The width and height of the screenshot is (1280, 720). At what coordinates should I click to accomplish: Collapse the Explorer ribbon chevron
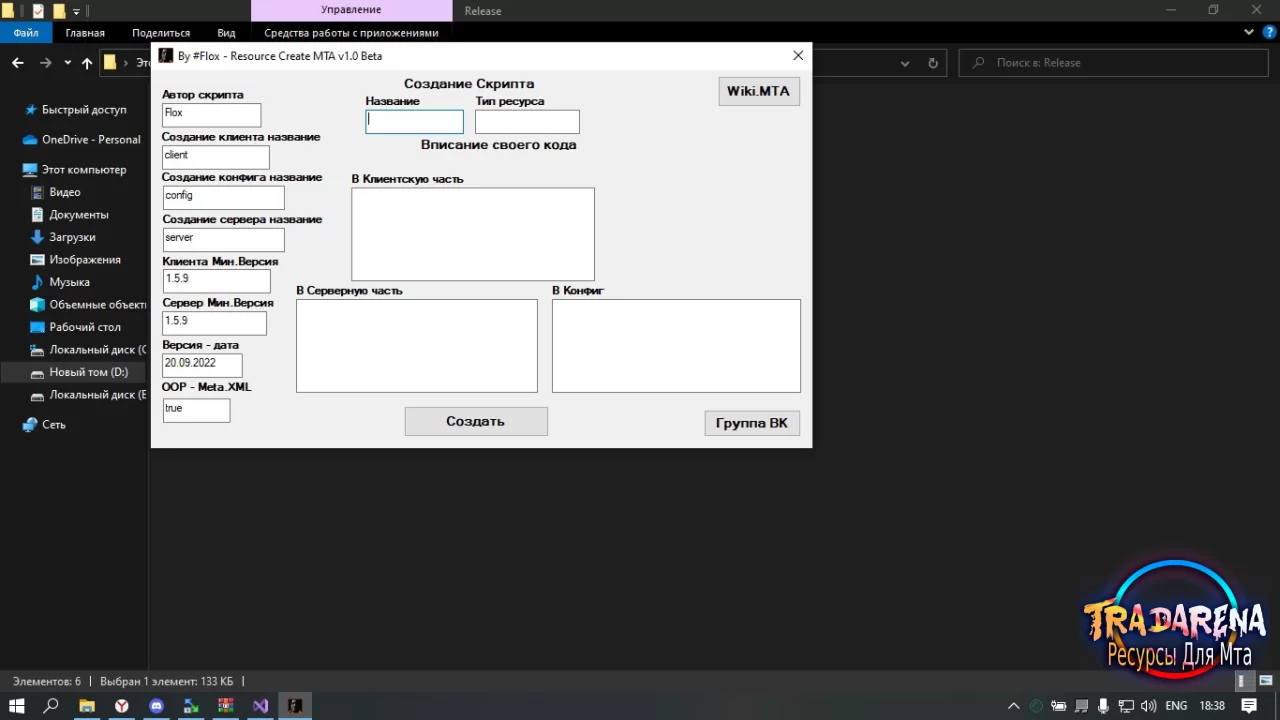pyautogui.click(x=1248, y=32)
